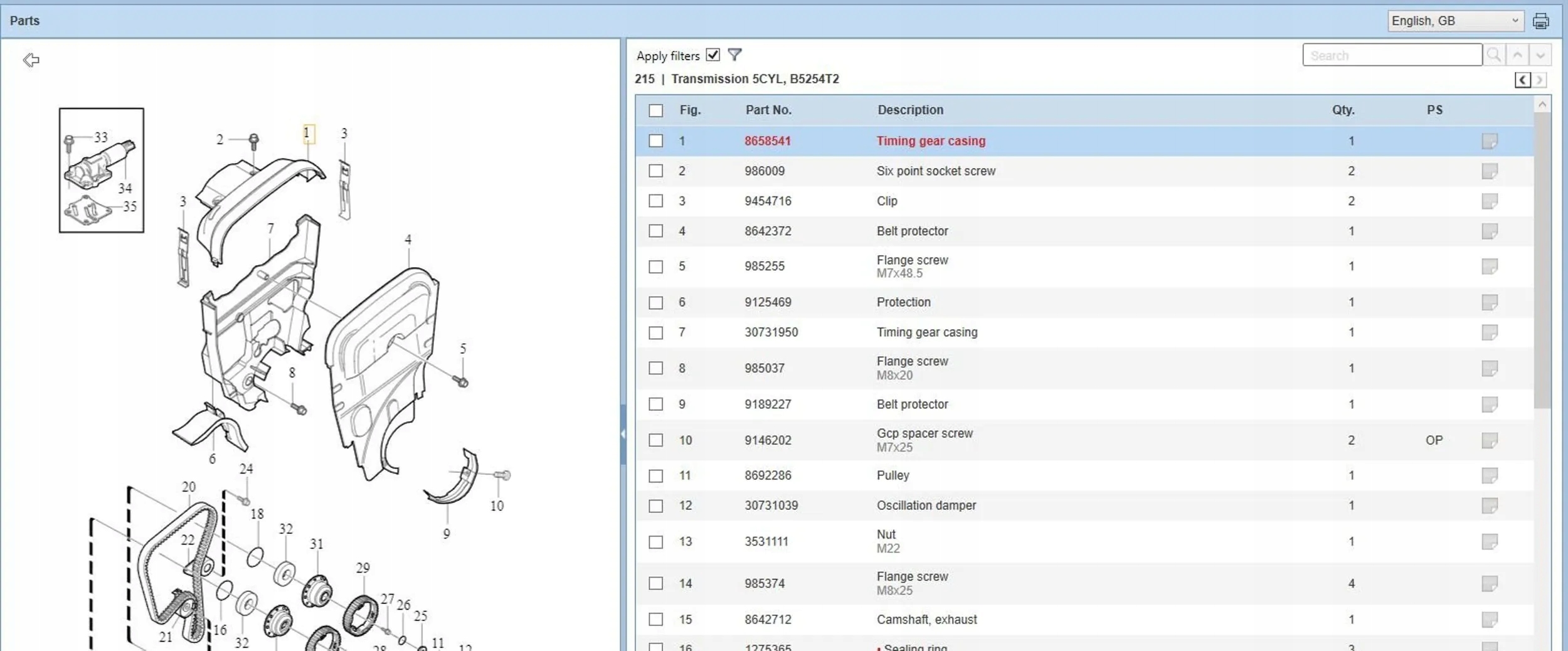Click the Description column header
The width and height of the screenshot is (1568, 651).
tap(910, 110)
